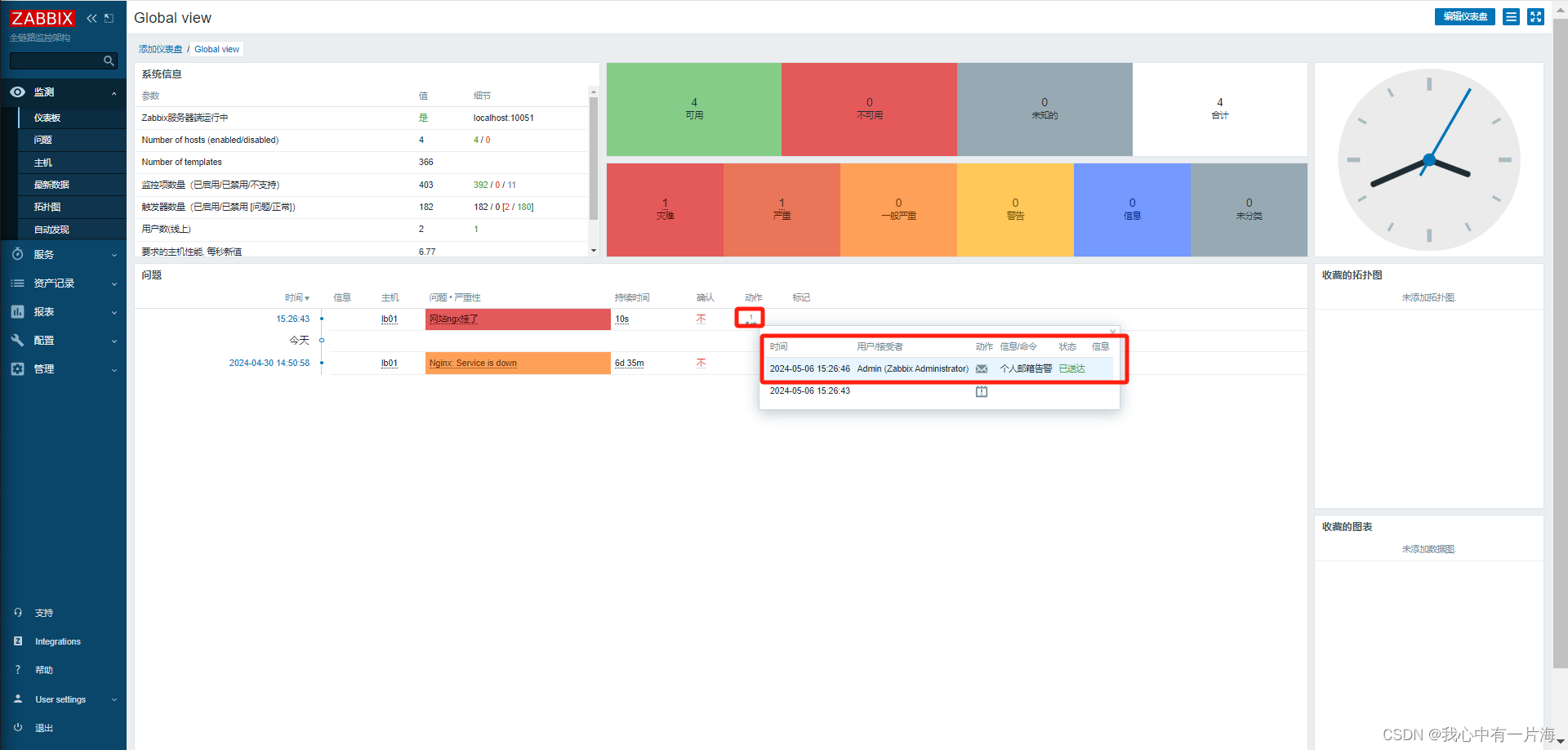Click the 灾难 severity tile
The height and width of the screenshot is (750, 1568).
(665, 210)
